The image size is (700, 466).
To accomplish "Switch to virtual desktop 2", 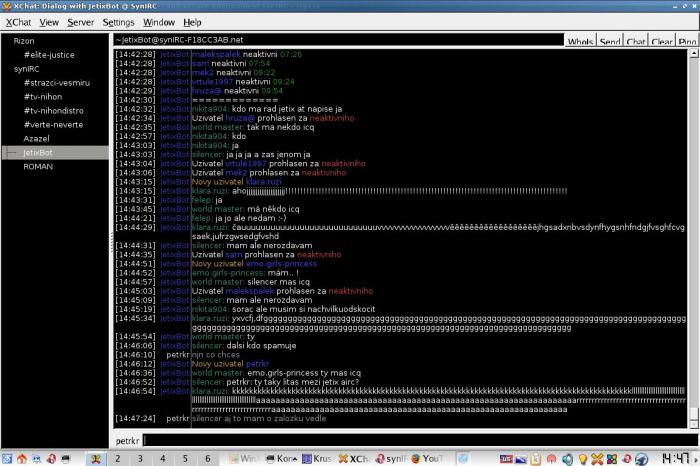I will (x=118, y=458).
